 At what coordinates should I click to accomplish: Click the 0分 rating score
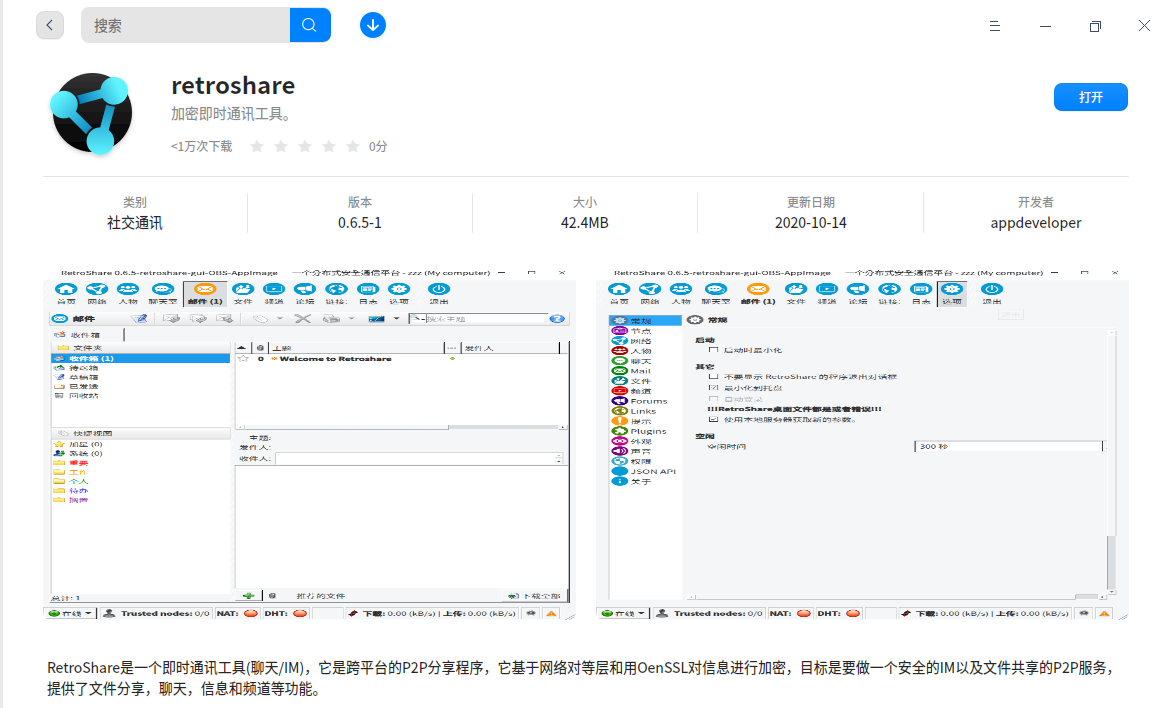coord(378,146)
